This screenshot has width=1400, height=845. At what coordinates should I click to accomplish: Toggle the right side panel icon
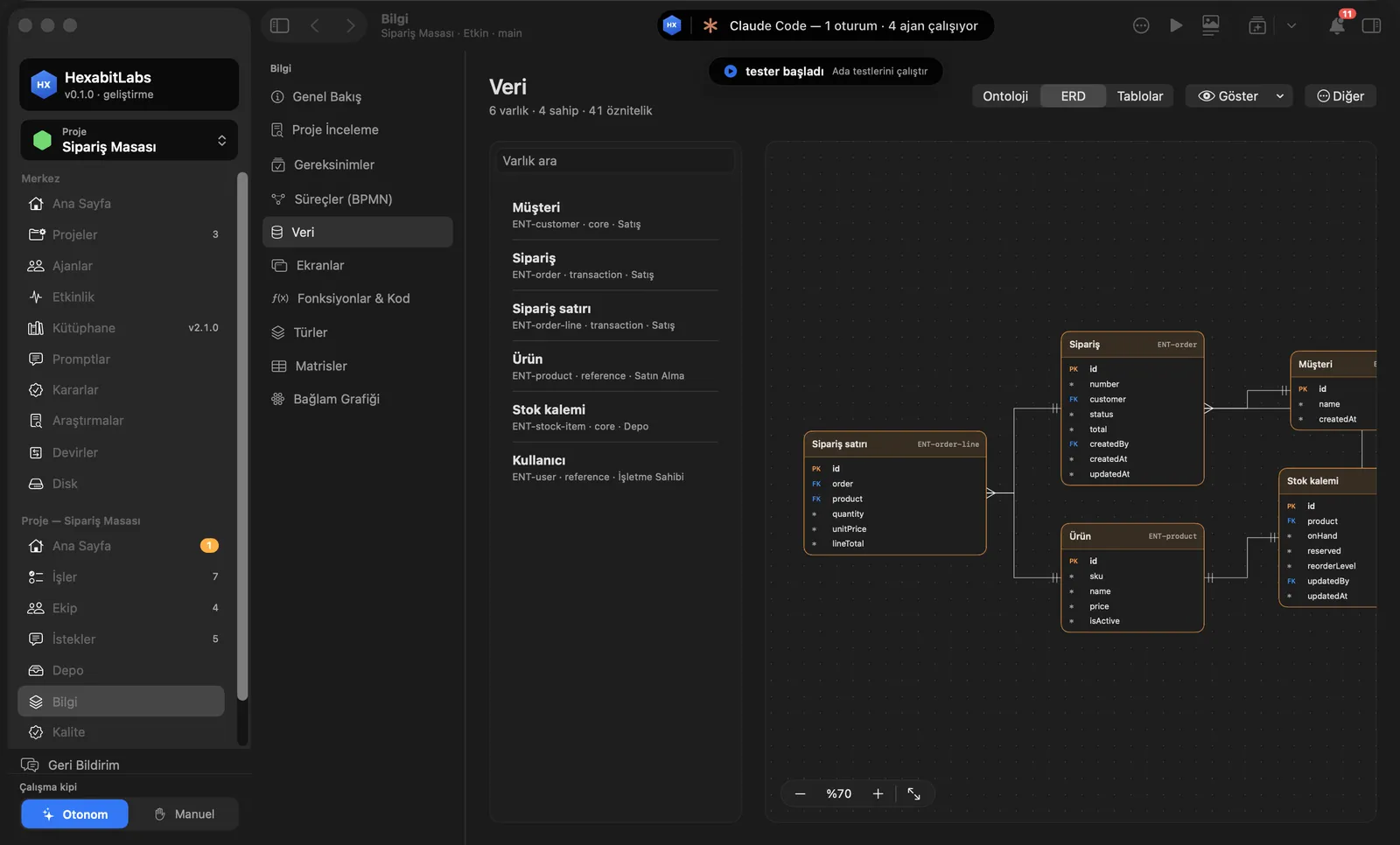point(1371,25)
